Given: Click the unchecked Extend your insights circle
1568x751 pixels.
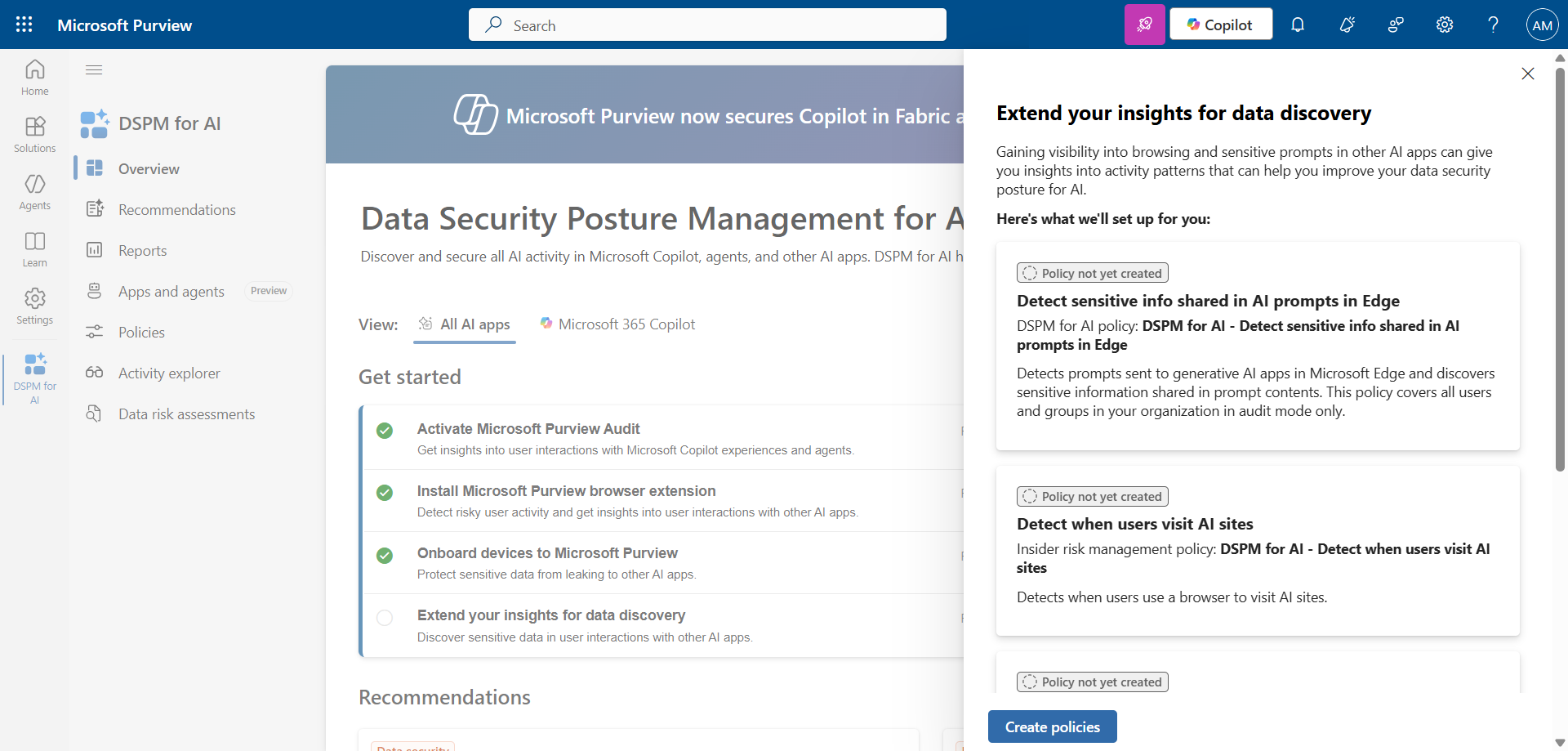Looking at the screenshot, I should point(385,618).
